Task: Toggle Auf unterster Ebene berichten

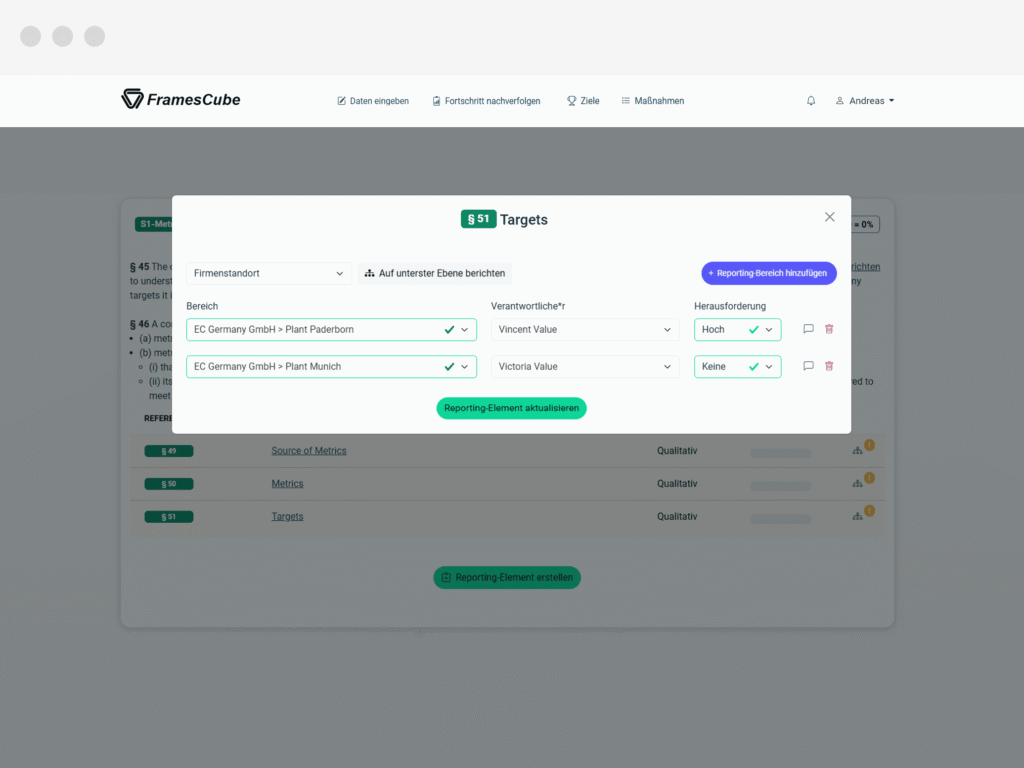Action: pos(435,273)
